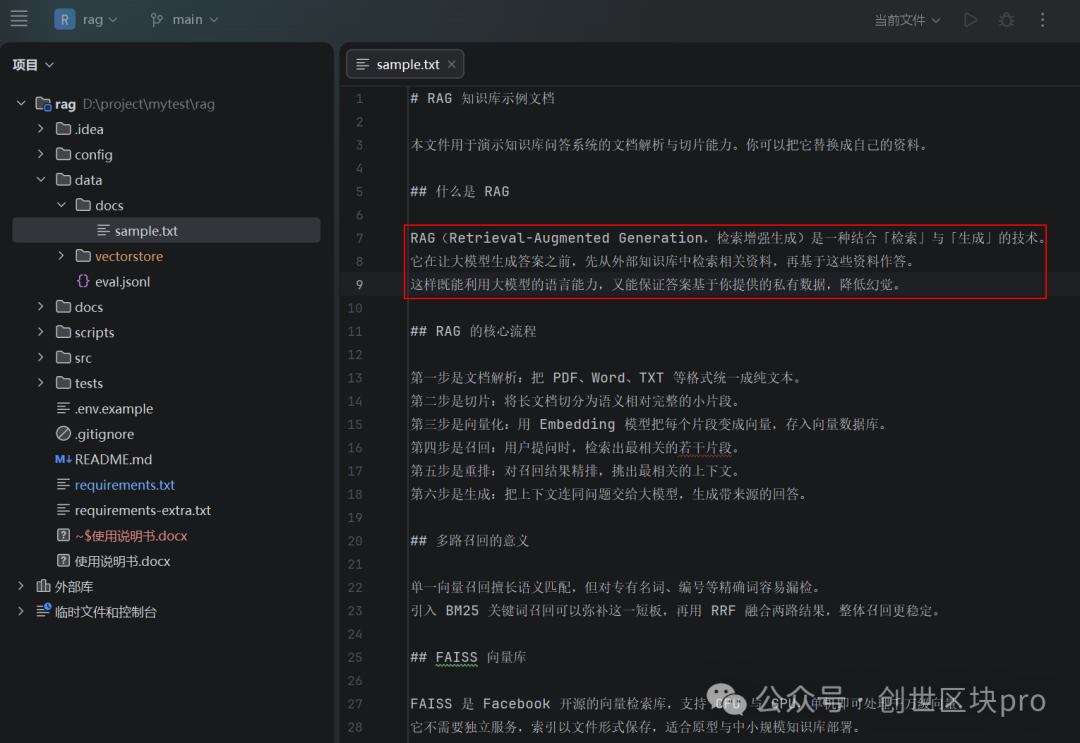
Task: Expand the src folder
Action: (41, 357)
